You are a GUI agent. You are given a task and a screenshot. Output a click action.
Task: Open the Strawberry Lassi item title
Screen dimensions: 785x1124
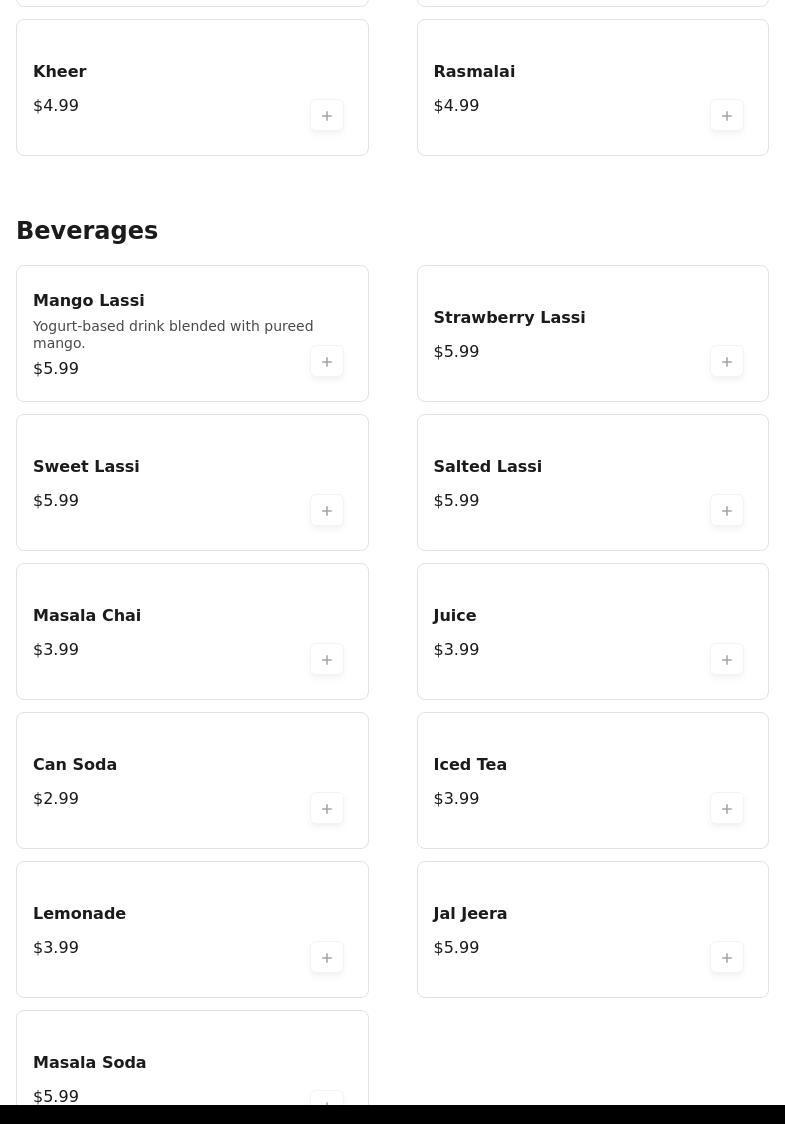[x=509, y=317]
